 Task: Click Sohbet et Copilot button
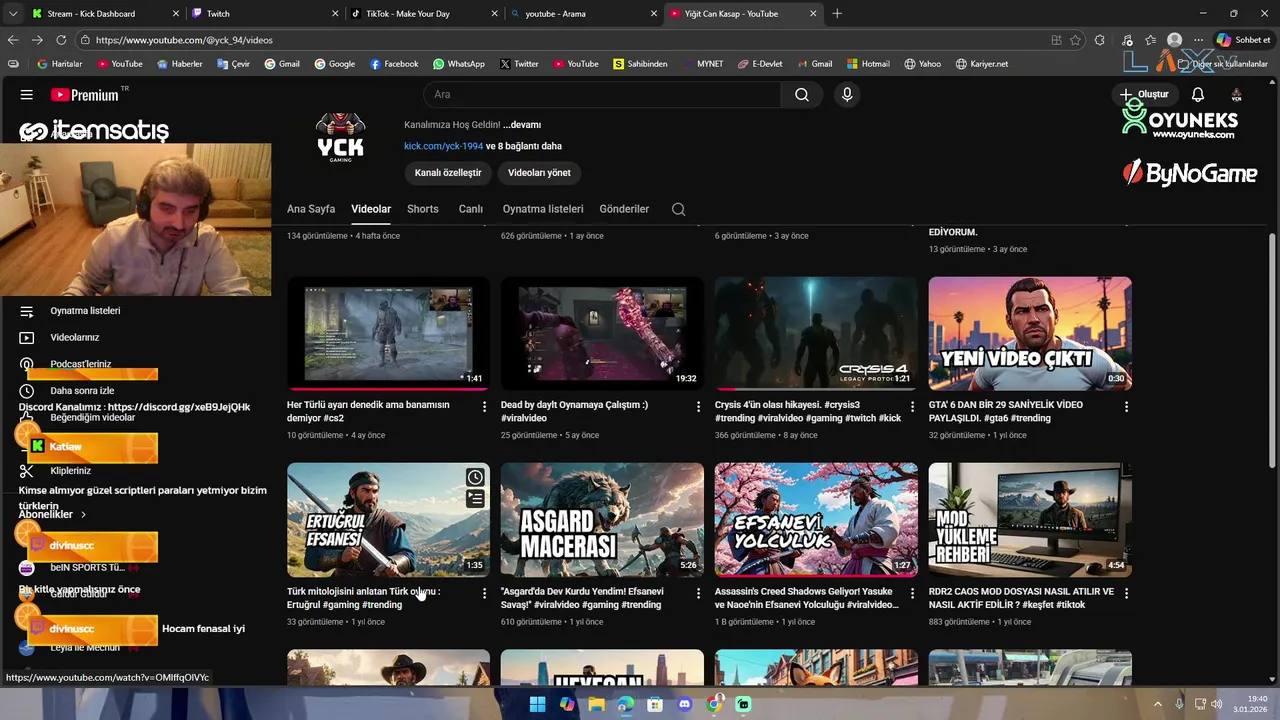click(x=1243, y=40)
